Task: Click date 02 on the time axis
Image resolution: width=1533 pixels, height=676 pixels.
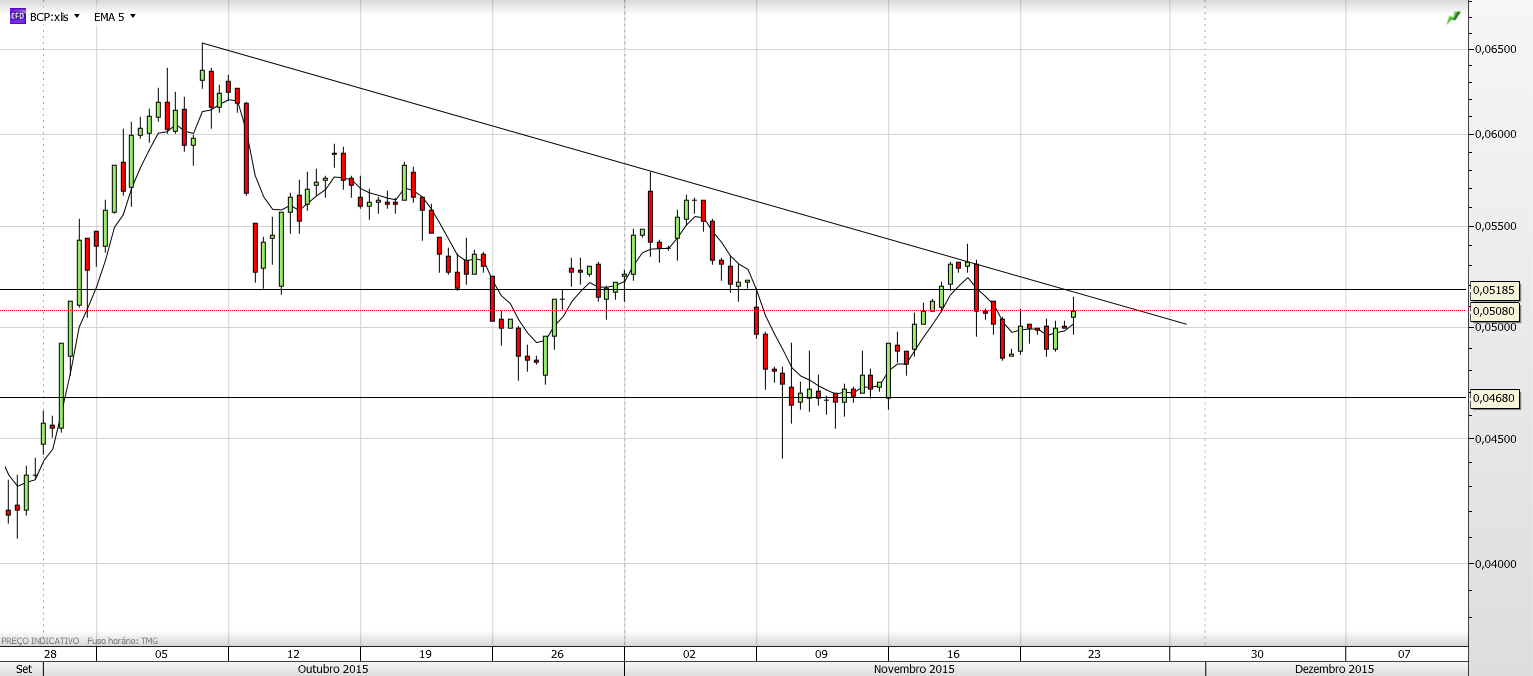Action: (x=689, y=654)
